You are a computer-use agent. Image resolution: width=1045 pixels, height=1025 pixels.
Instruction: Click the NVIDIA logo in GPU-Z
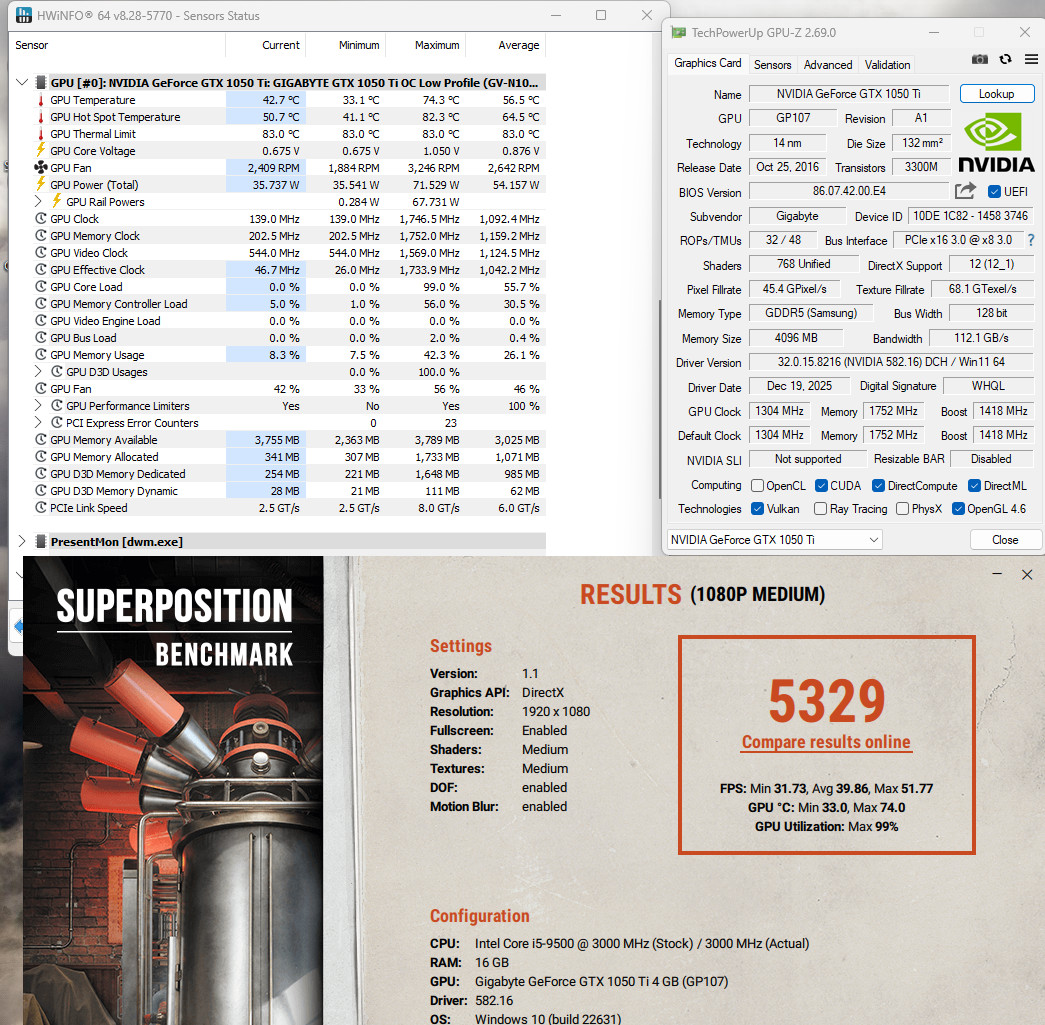click(996, 141)
